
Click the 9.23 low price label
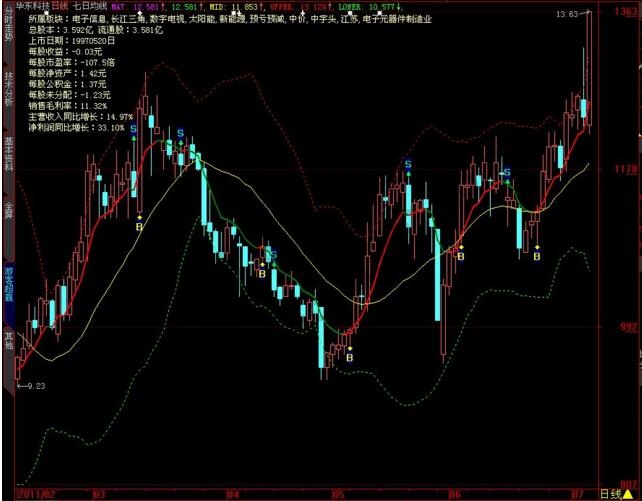34,385
